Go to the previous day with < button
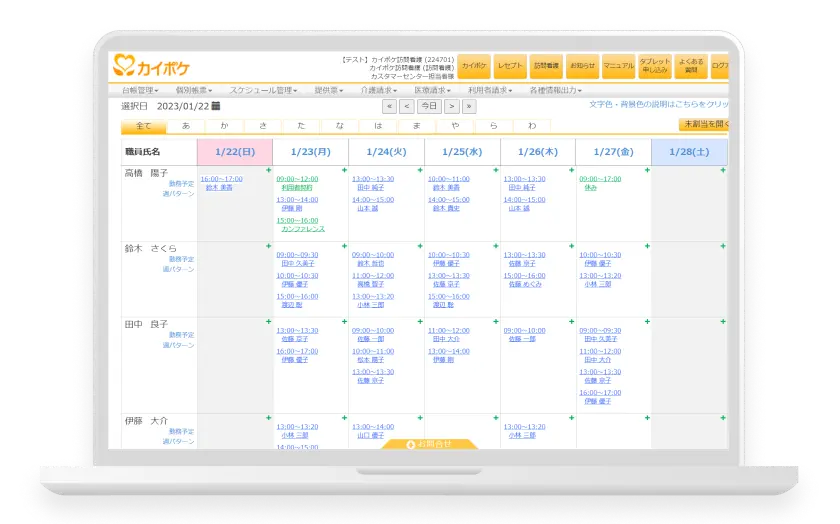Image resolution: width=840 pixels, height=524 pixels. 407,106
